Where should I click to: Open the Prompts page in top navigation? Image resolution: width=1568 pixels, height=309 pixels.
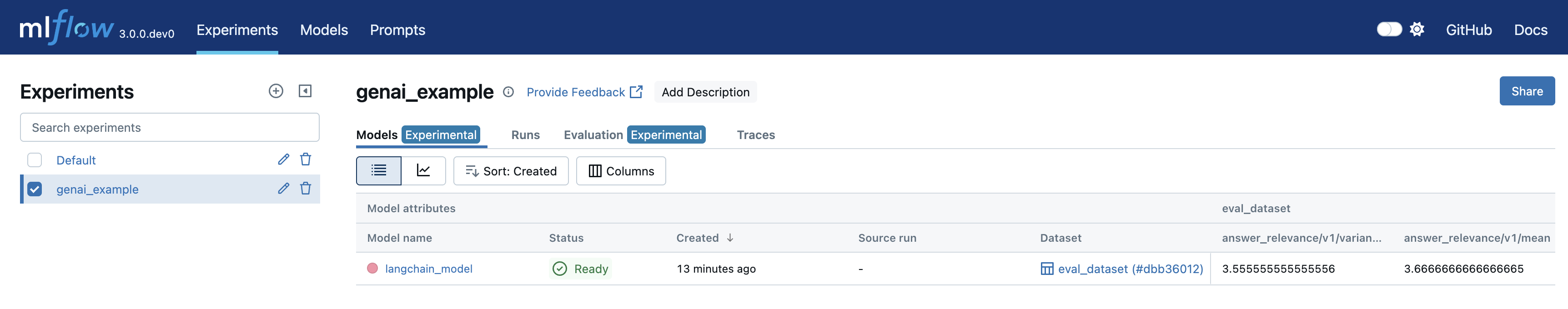(397, 30)
